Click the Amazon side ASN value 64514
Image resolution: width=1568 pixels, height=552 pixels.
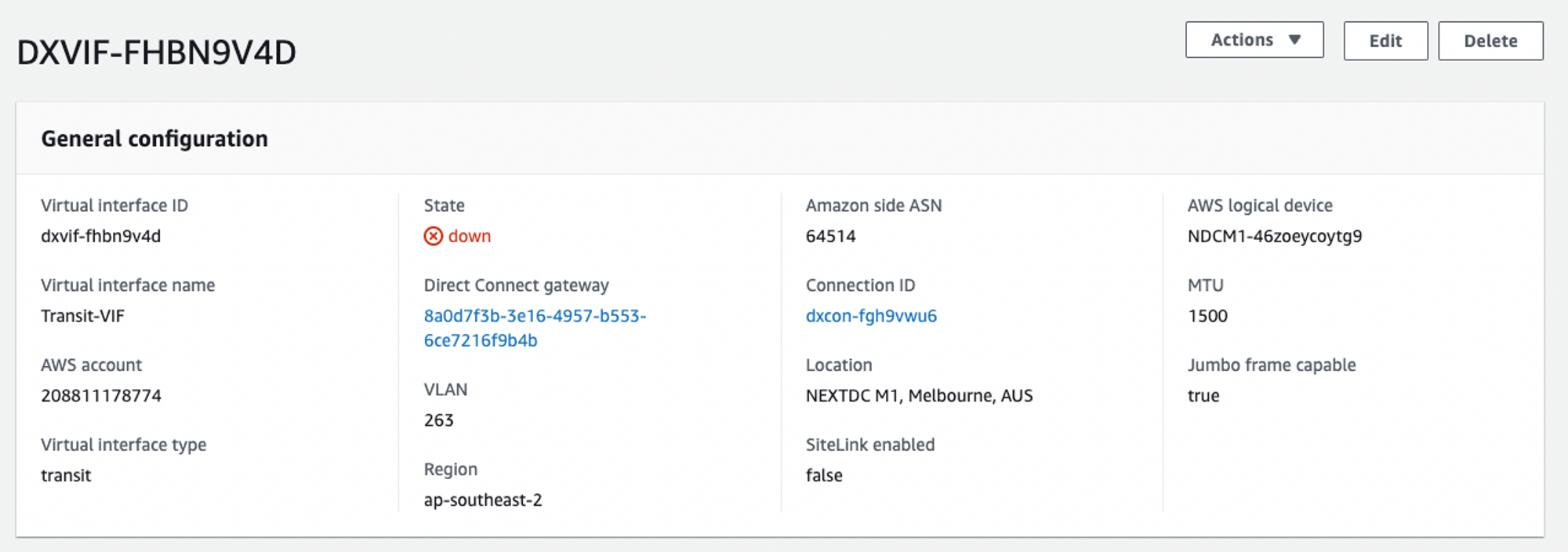pyautogui.click(x=830, y=236)
